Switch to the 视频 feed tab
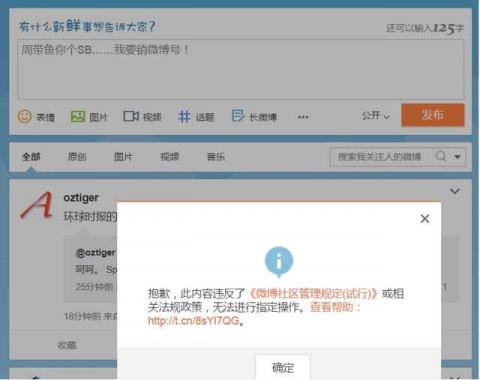 coord(170,156)
